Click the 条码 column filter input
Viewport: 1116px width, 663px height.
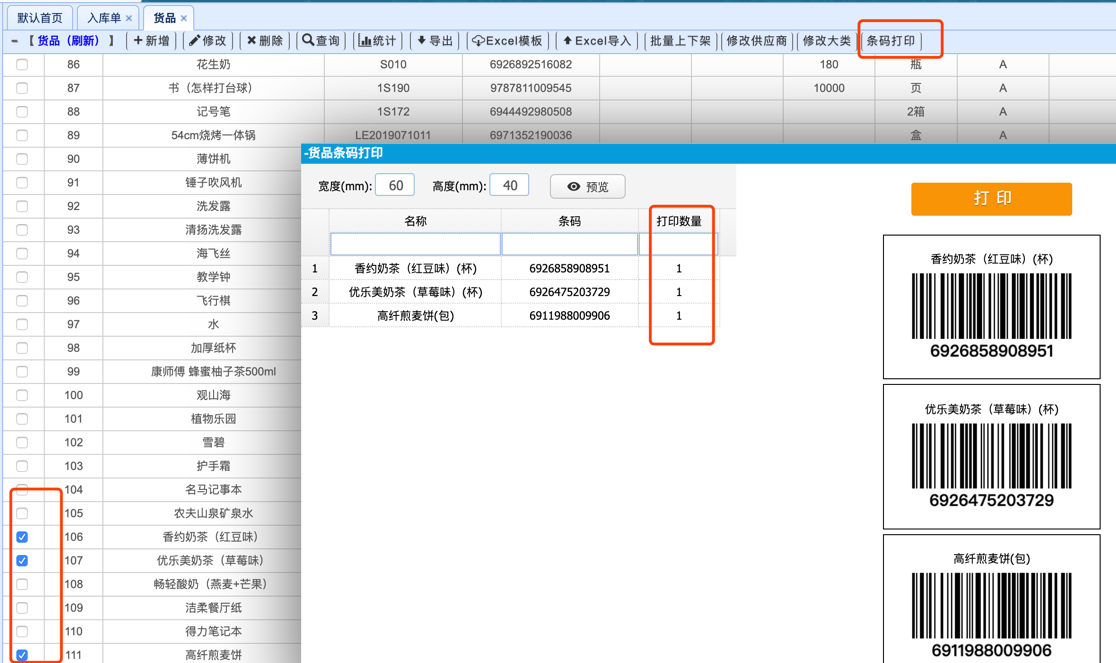[569, 244]
